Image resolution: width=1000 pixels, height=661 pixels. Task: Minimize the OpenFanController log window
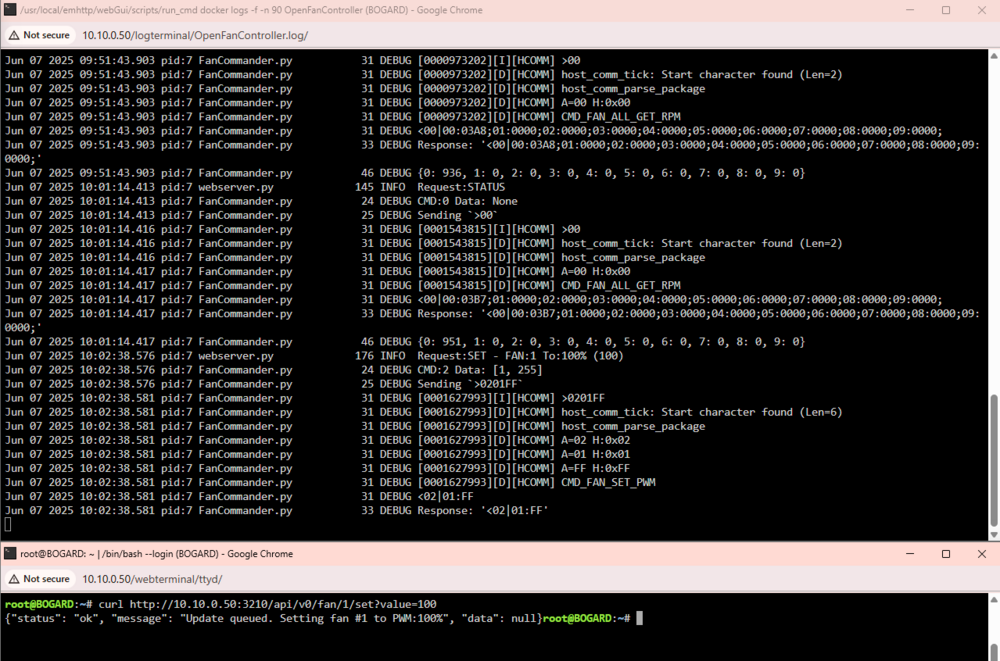click(x=910, y=10)
